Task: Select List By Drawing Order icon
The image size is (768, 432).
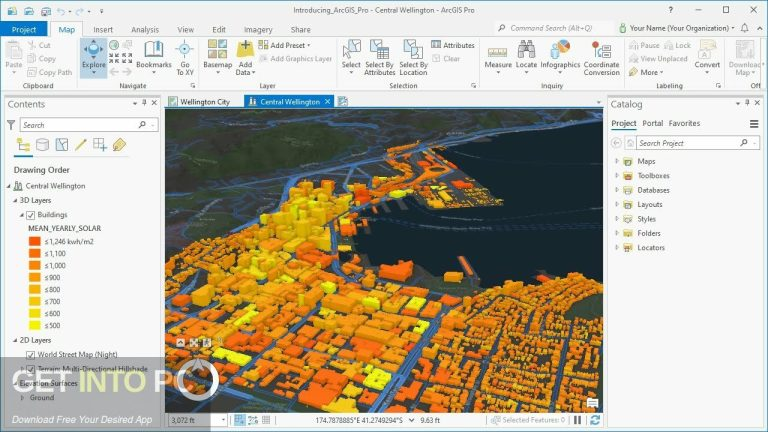Action: [x=23, y=144]
